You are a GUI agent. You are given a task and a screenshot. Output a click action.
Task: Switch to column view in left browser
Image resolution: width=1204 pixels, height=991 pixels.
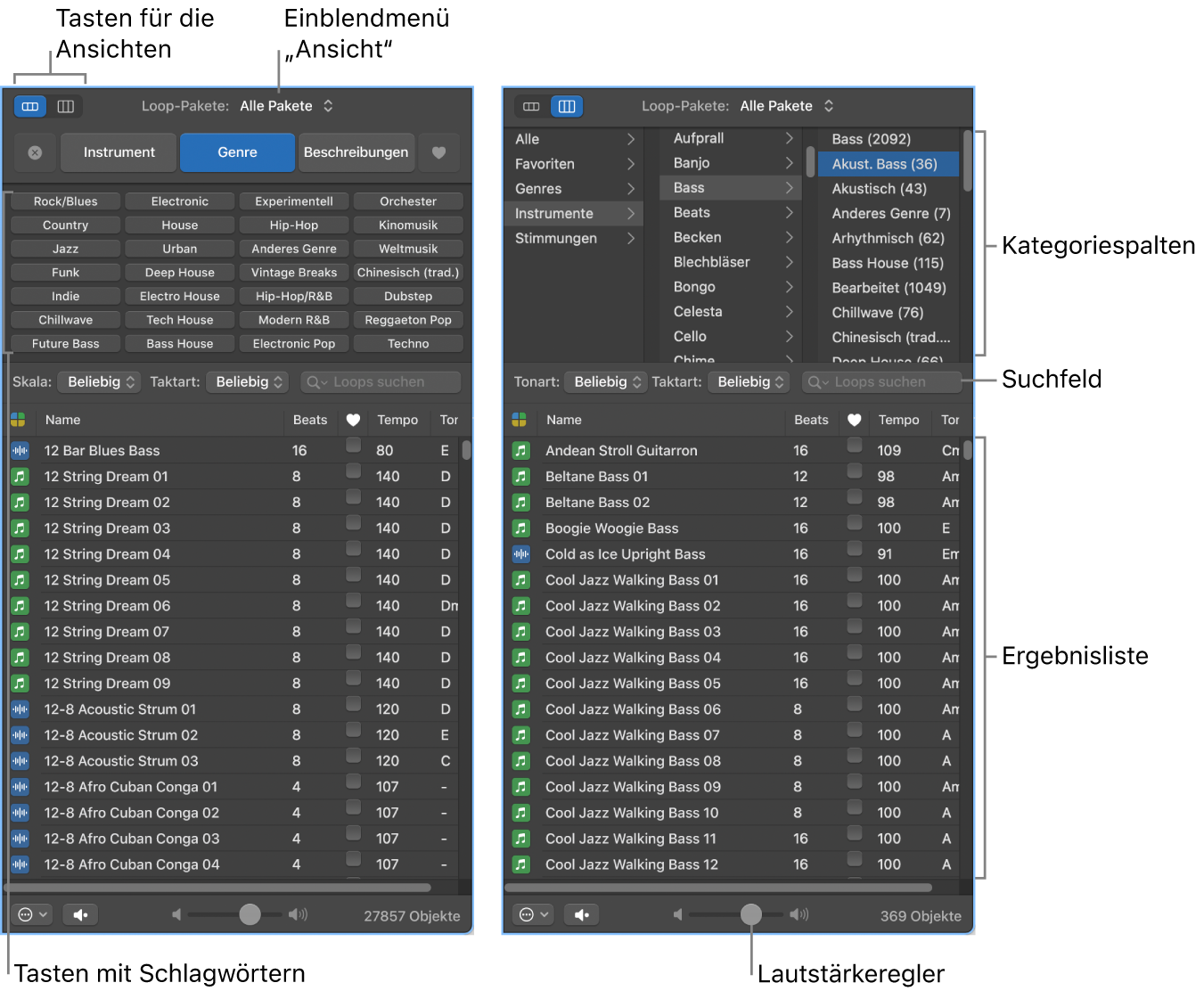click(x=65, y=106)
